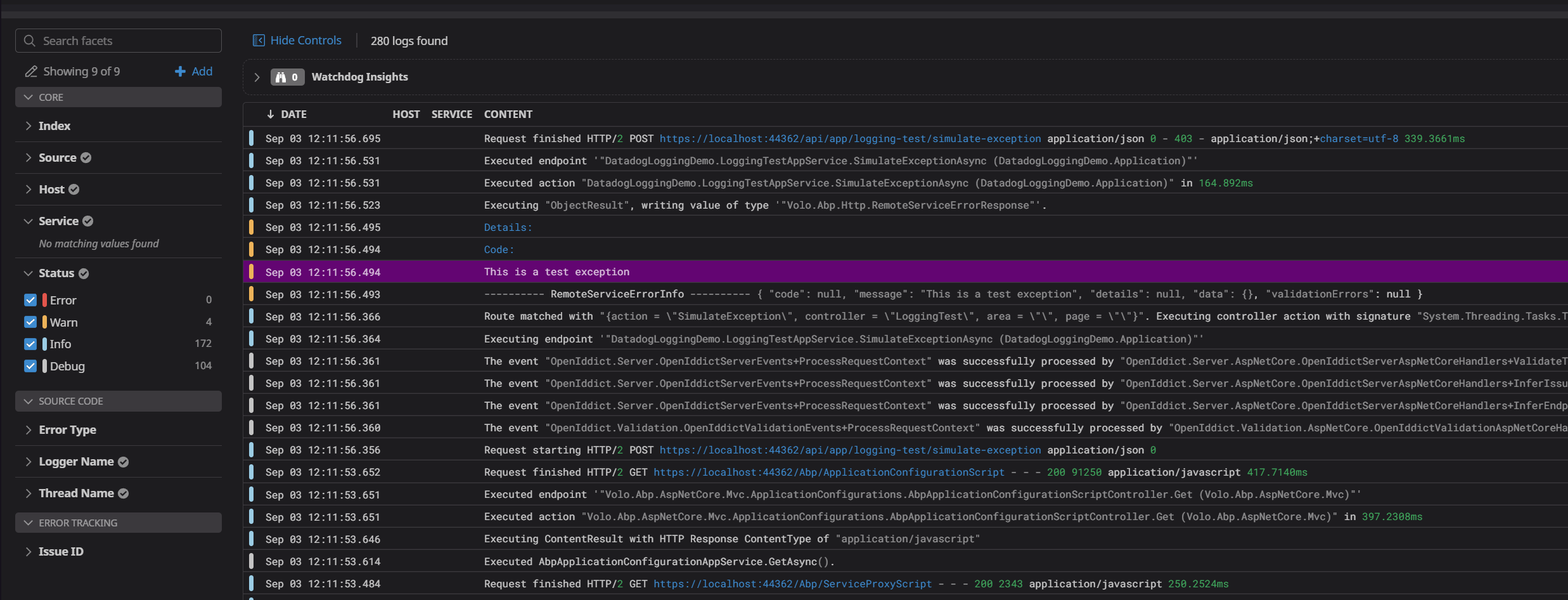Open the OpenIddict.Validation event log row

[906, 427]
